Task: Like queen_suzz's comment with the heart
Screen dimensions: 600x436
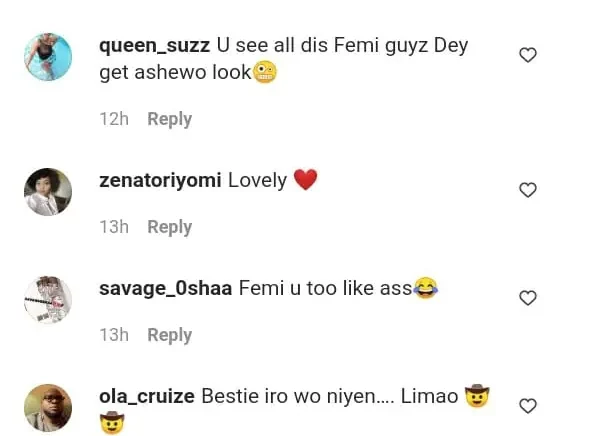Action: pos(528,55)
